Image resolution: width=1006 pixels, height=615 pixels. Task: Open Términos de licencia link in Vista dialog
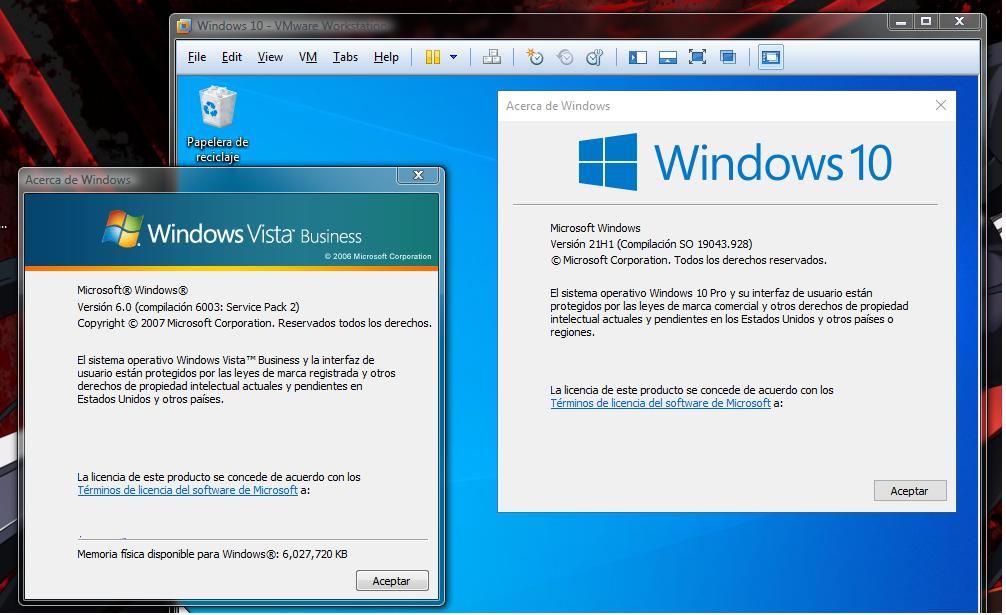click(187, 490)
